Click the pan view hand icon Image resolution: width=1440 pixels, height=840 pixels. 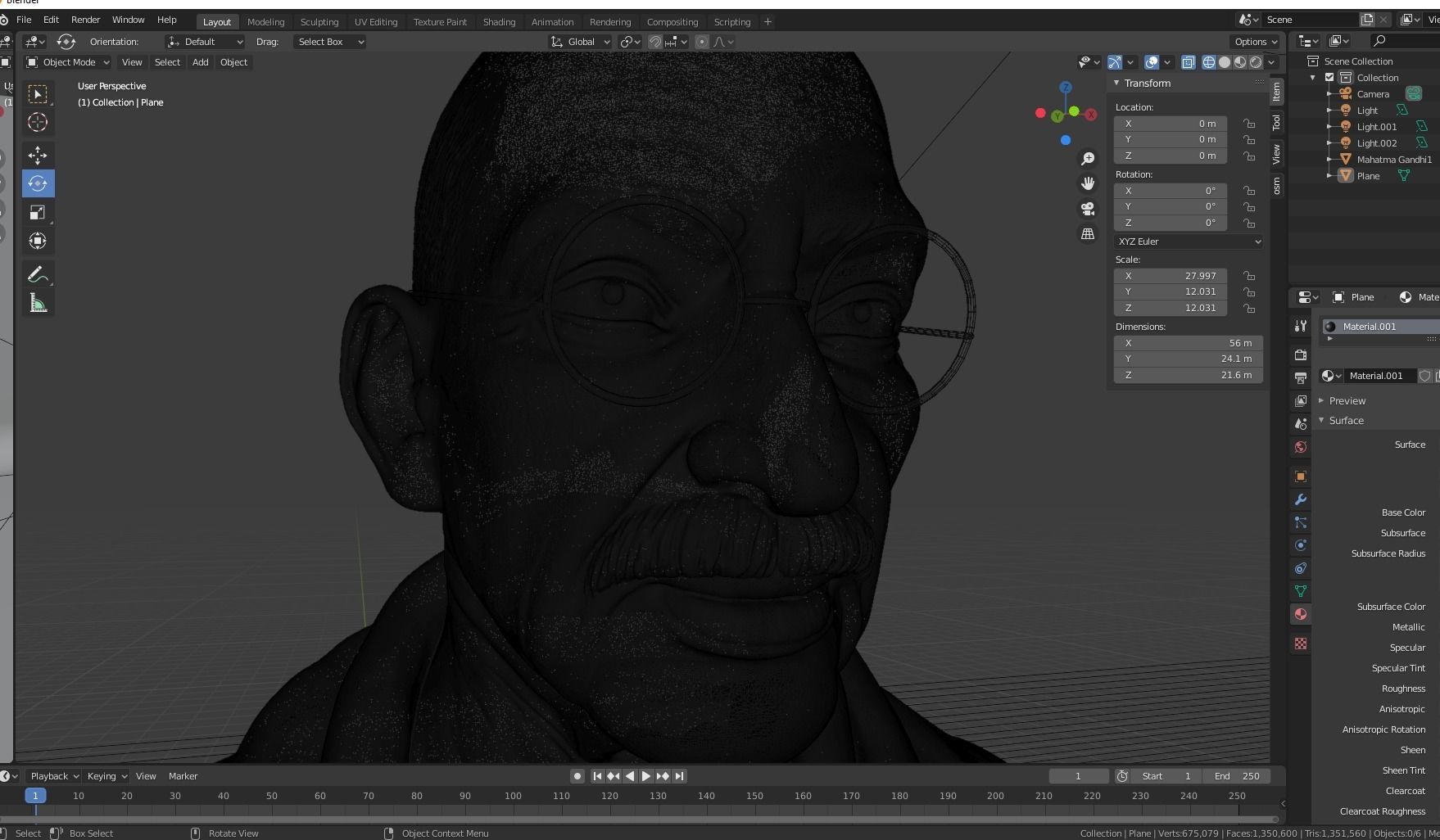click(1088, 183)
